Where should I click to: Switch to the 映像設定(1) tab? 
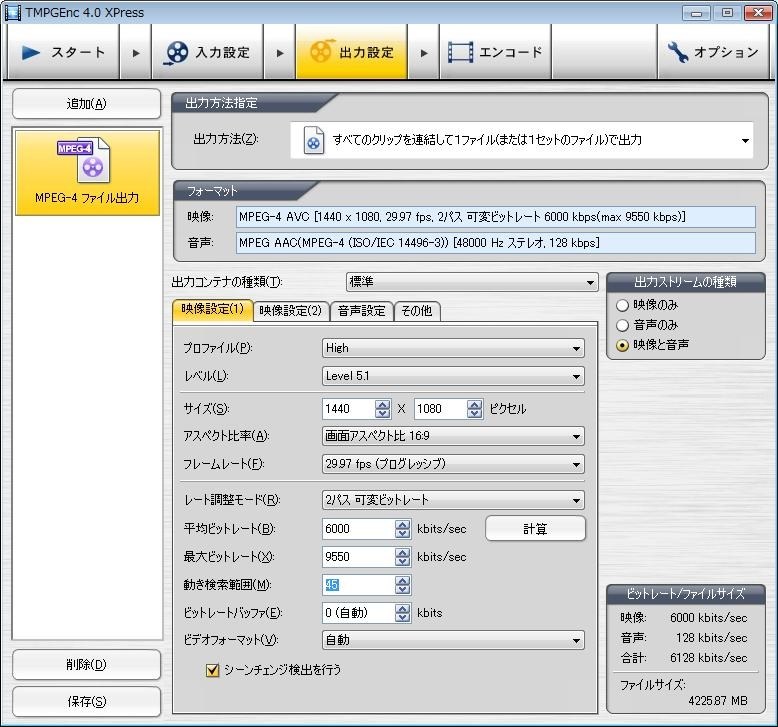coord(212,310)
